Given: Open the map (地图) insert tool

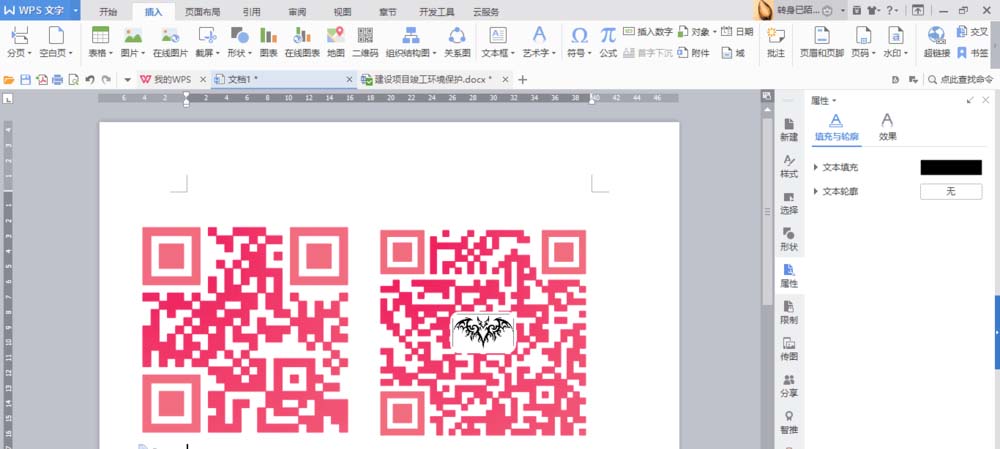Looking at the screenshot, I should pos(335,42).
